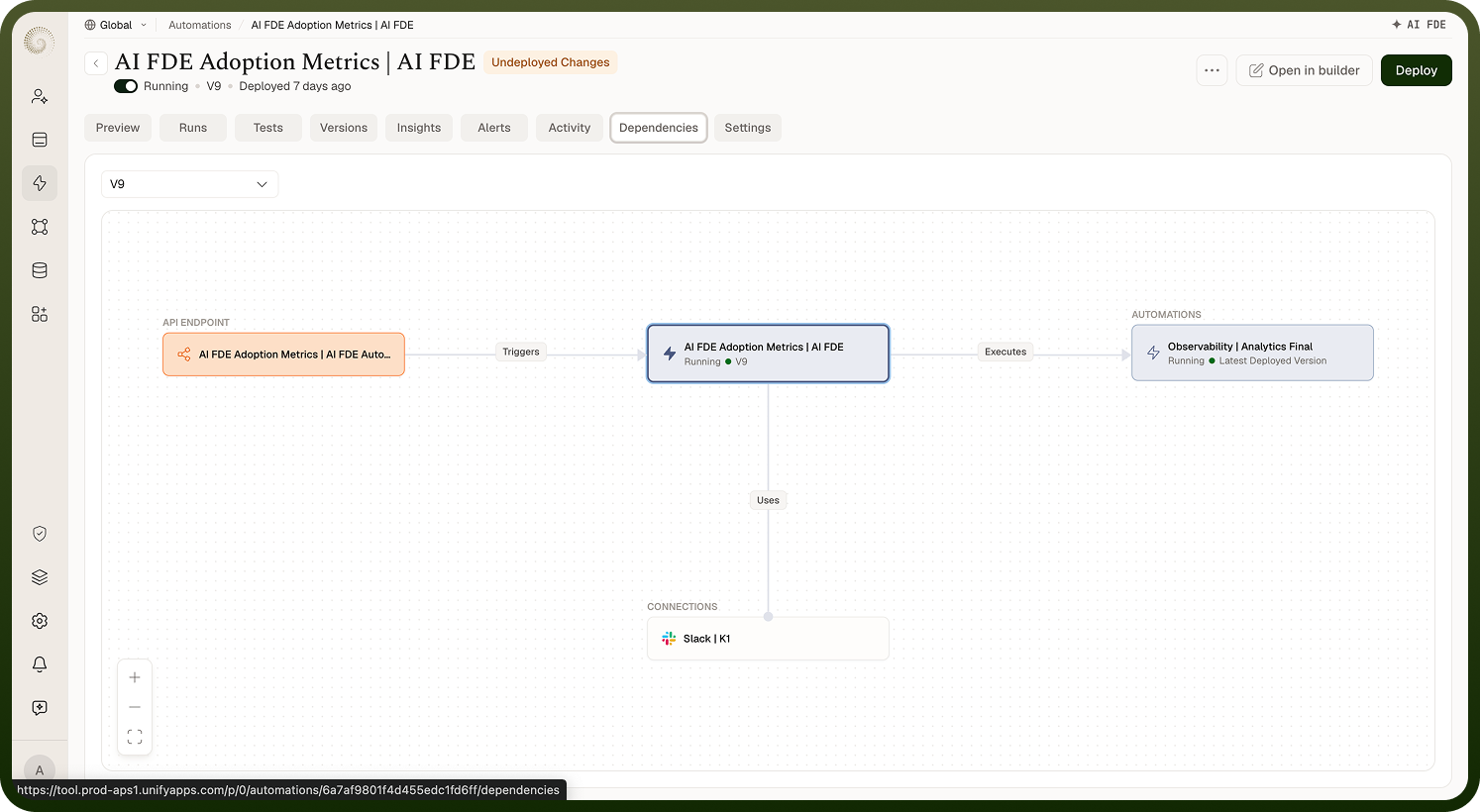Click the Executes edge label

click(1005, 352)
